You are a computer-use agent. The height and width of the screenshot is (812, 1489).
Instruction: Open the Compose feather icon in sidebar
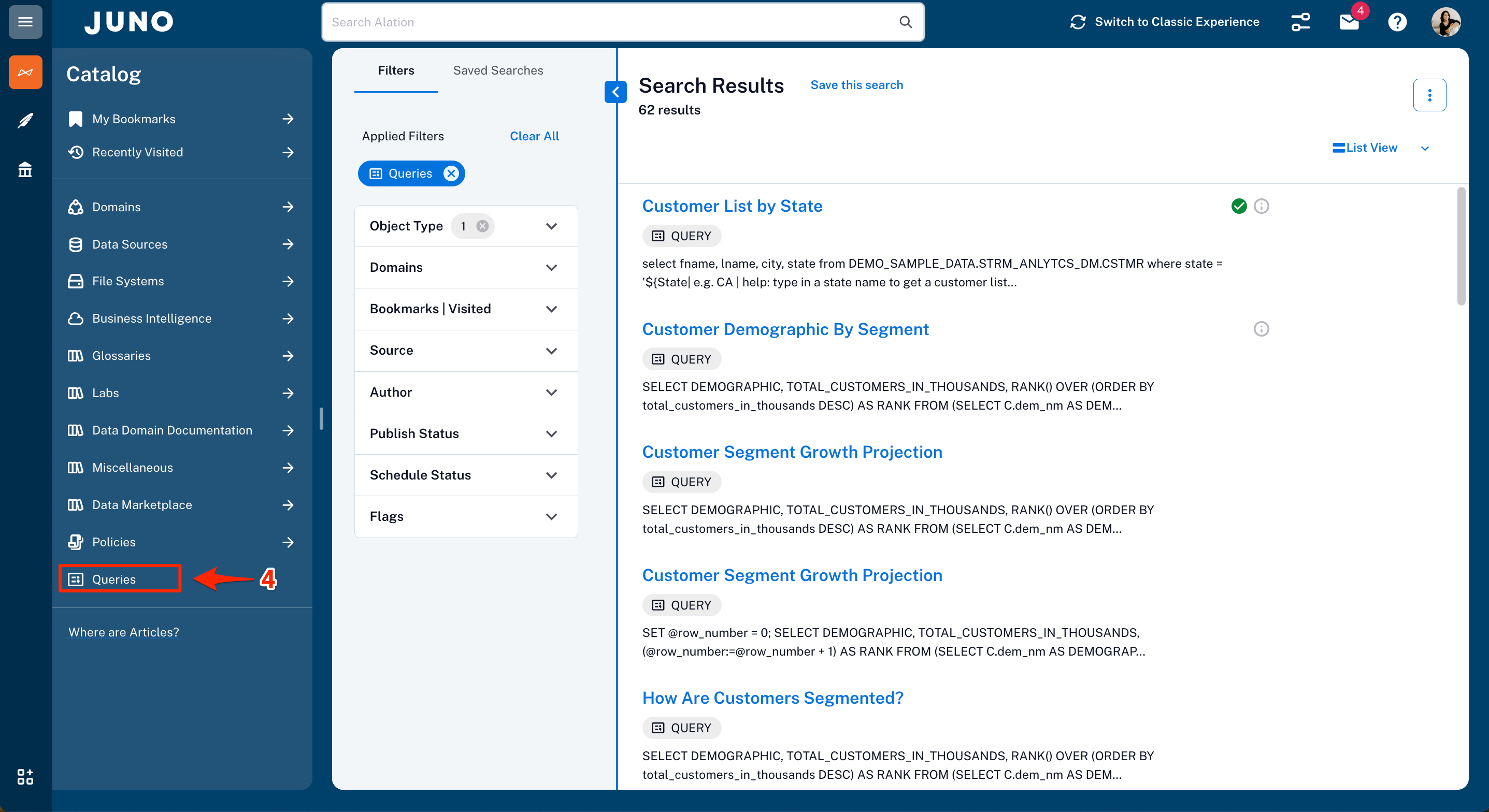[x=25, y=120]
